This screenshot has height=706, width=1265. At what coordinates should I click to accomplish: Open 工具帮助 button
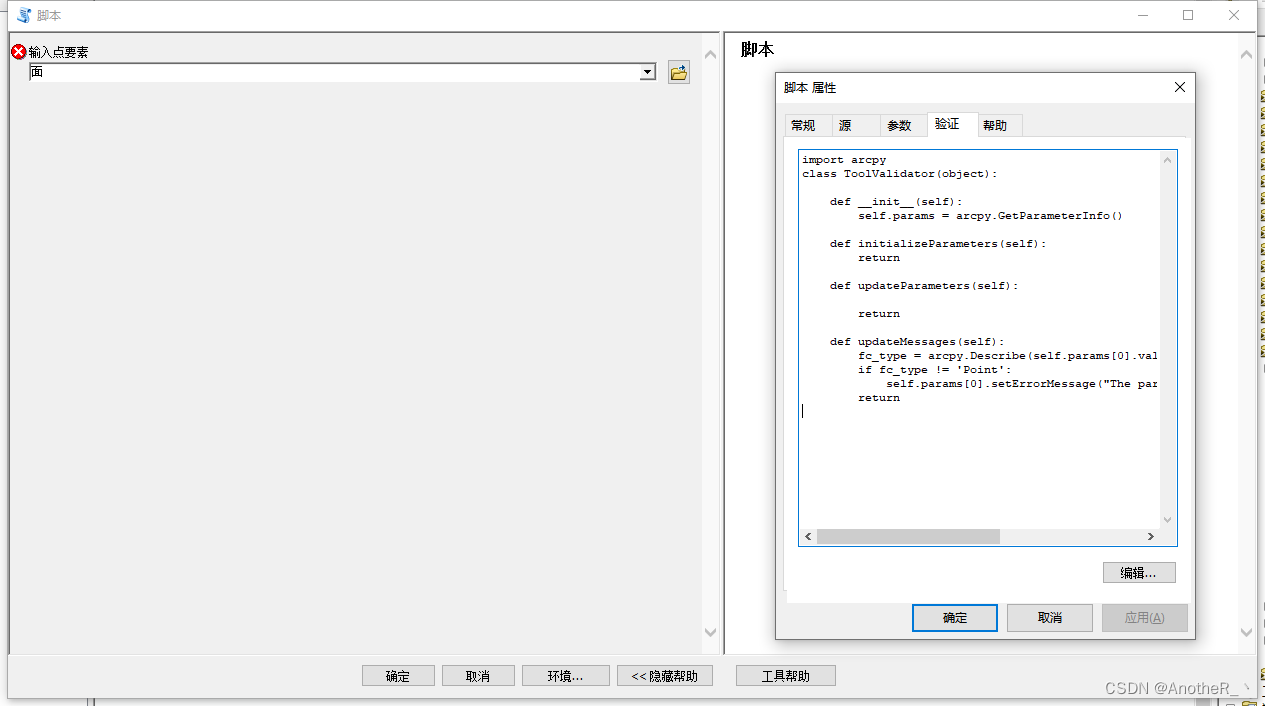pos(785,676)
